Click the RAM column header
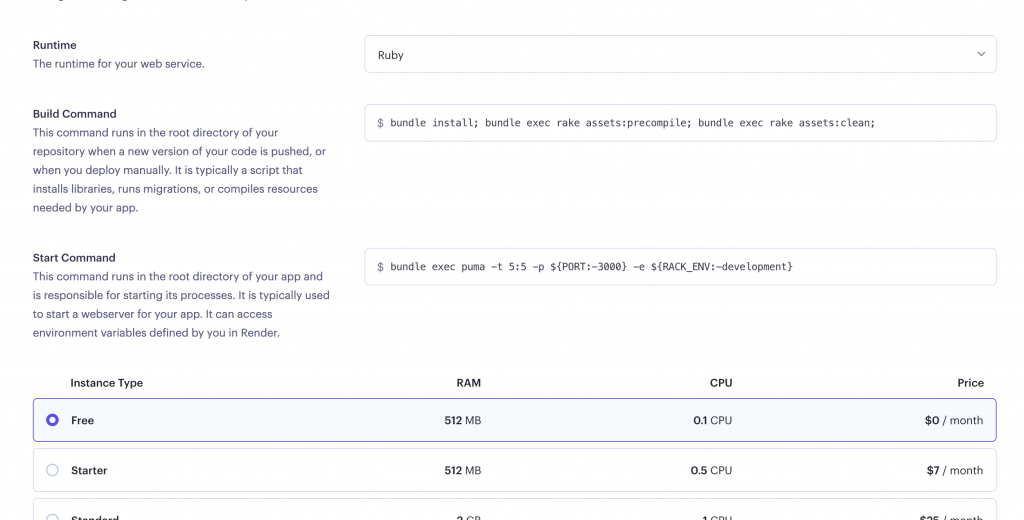 click(468, 383)
